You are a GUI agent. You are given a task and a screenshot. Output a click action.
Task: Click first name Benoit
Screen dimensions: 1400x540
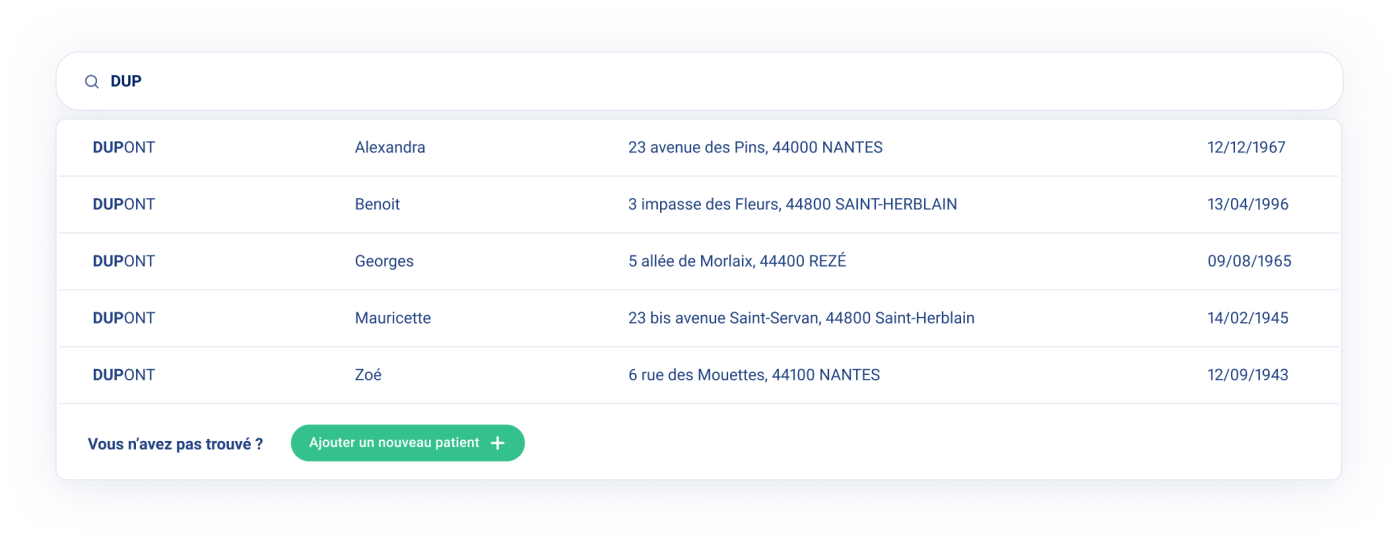(377, 204)
